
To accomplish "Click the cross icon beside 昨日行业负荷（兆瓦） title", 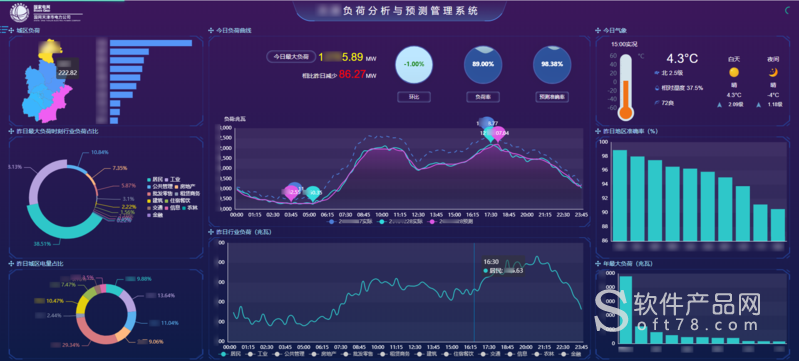I will pyautogui.click(x=211, y=232).
